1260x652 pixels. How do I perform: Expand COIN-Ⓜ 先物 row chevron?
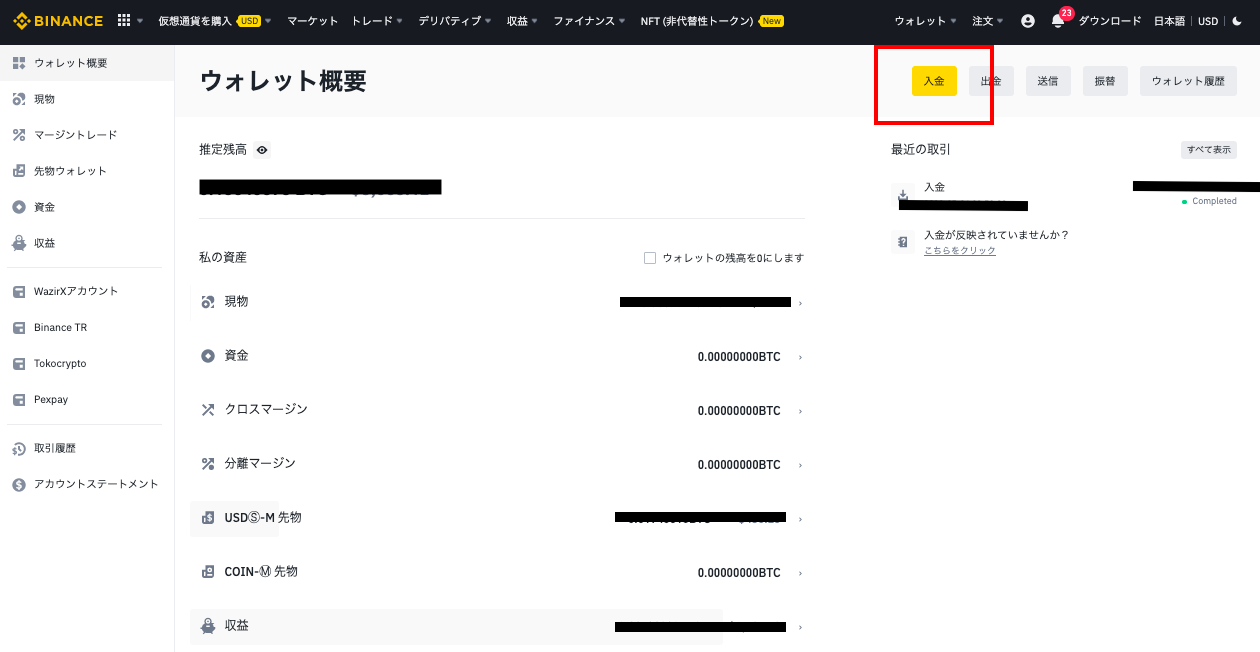pyautogui.click(x=800, y=573)
